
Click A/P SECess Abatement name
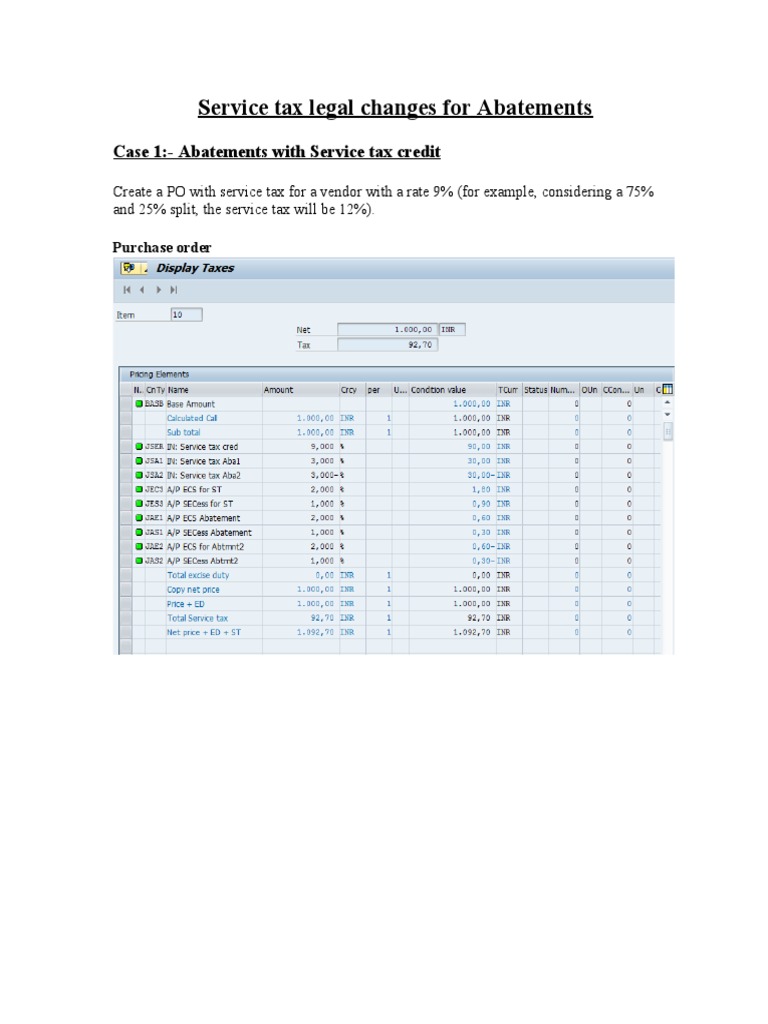click(x=209, y=532)
